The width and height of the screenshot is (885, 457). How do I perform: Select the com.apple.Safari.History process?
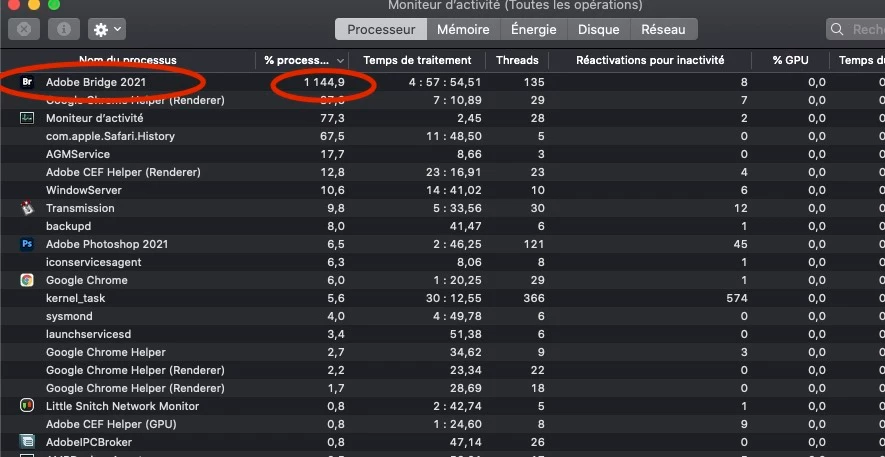[110, 136]
